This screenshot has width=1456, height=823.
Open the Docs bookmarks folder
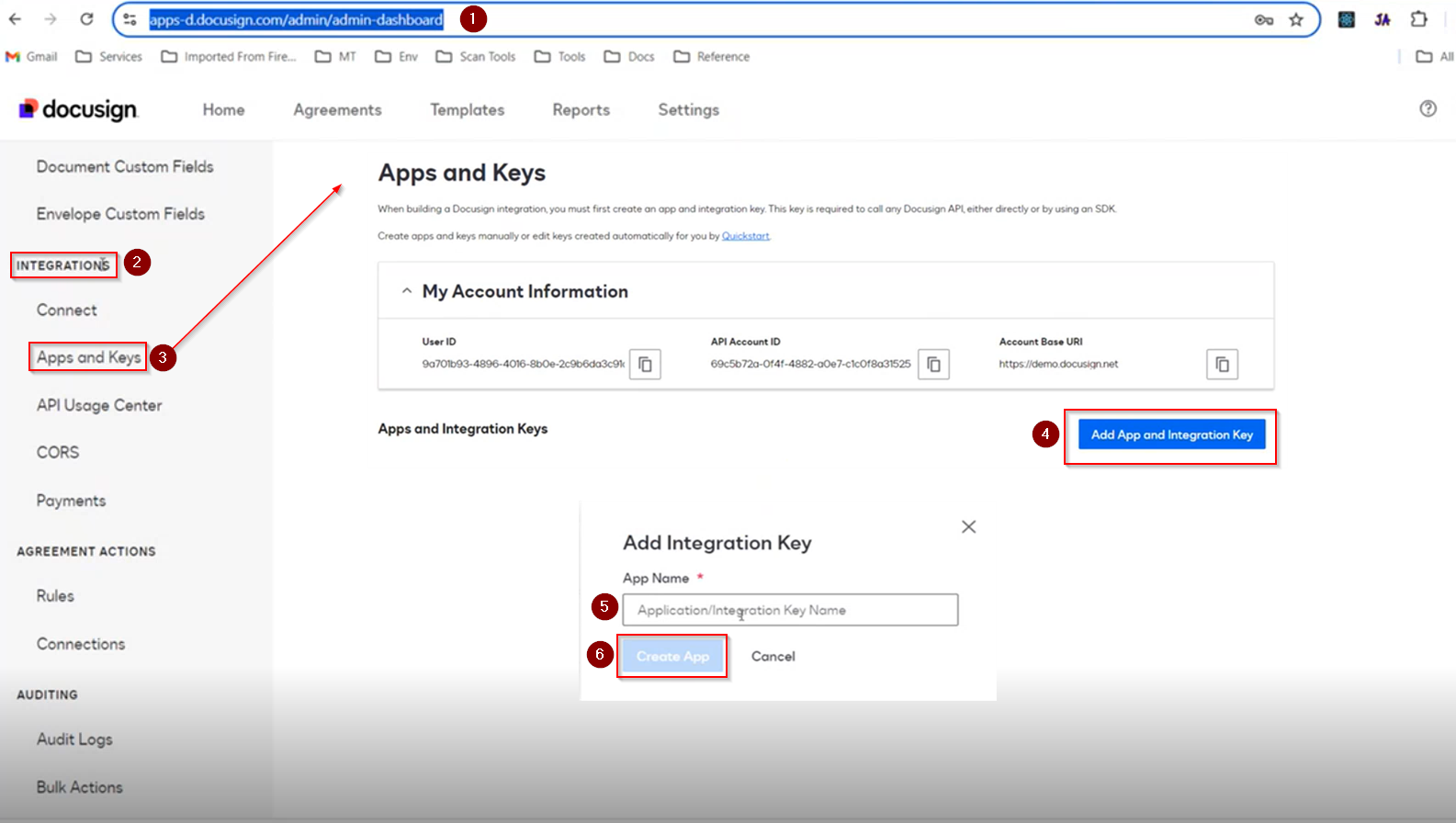click(629, 57)
